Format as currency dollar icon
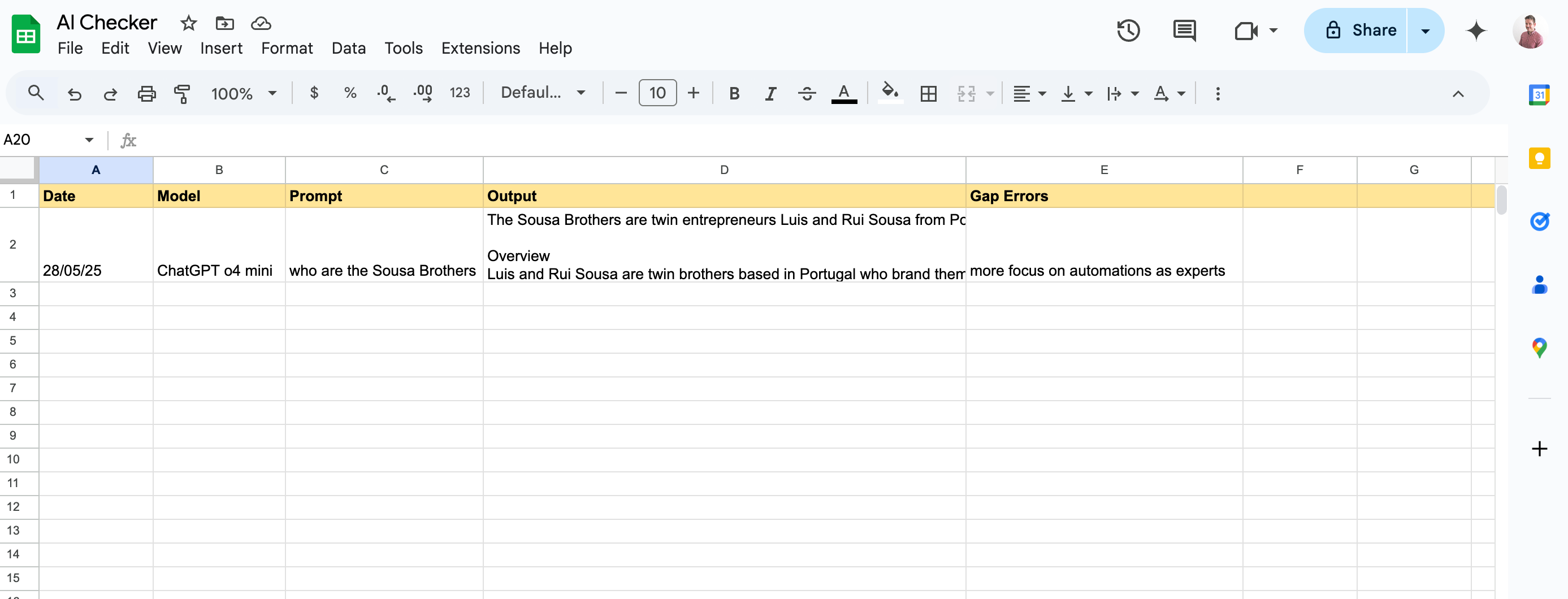The height and width of the screenshot is (599, 1568). [x=314, y=93]
